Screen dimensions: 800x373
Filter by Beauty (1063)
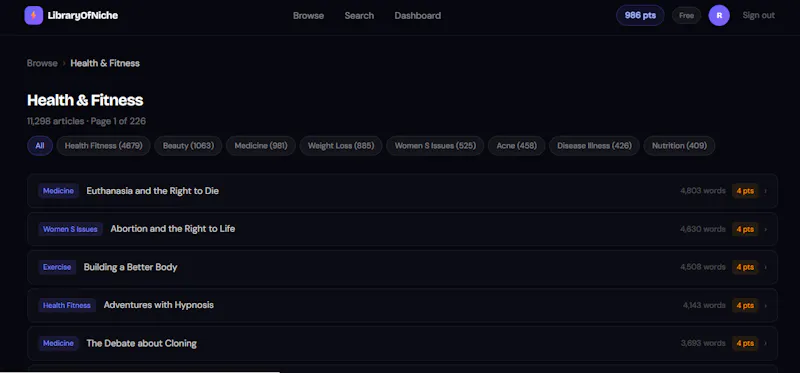tap(188, 146)
